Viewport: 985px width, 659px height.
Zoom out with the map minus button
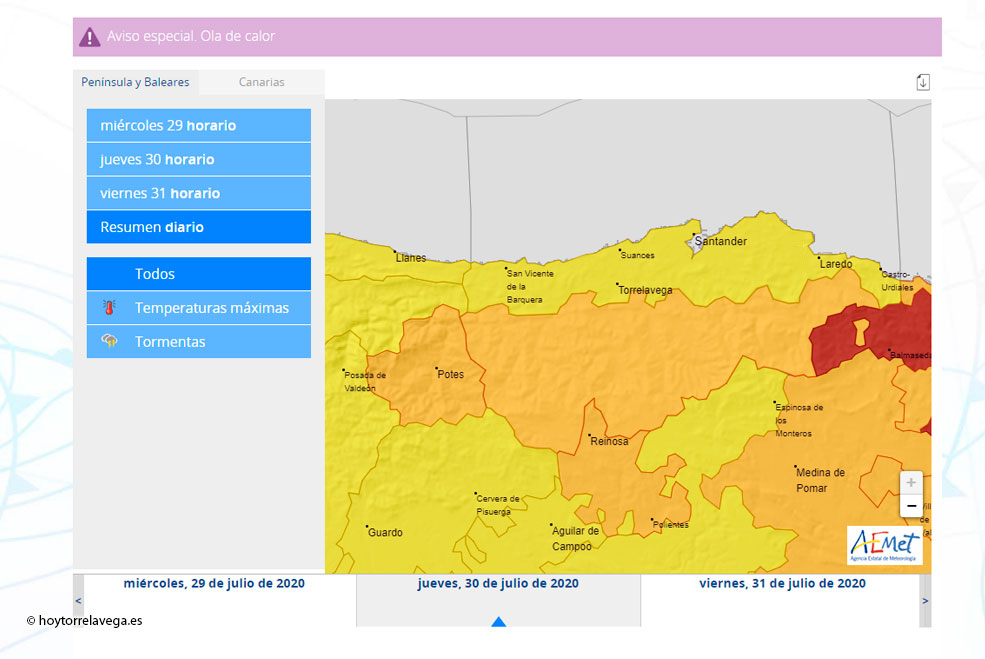910,506
